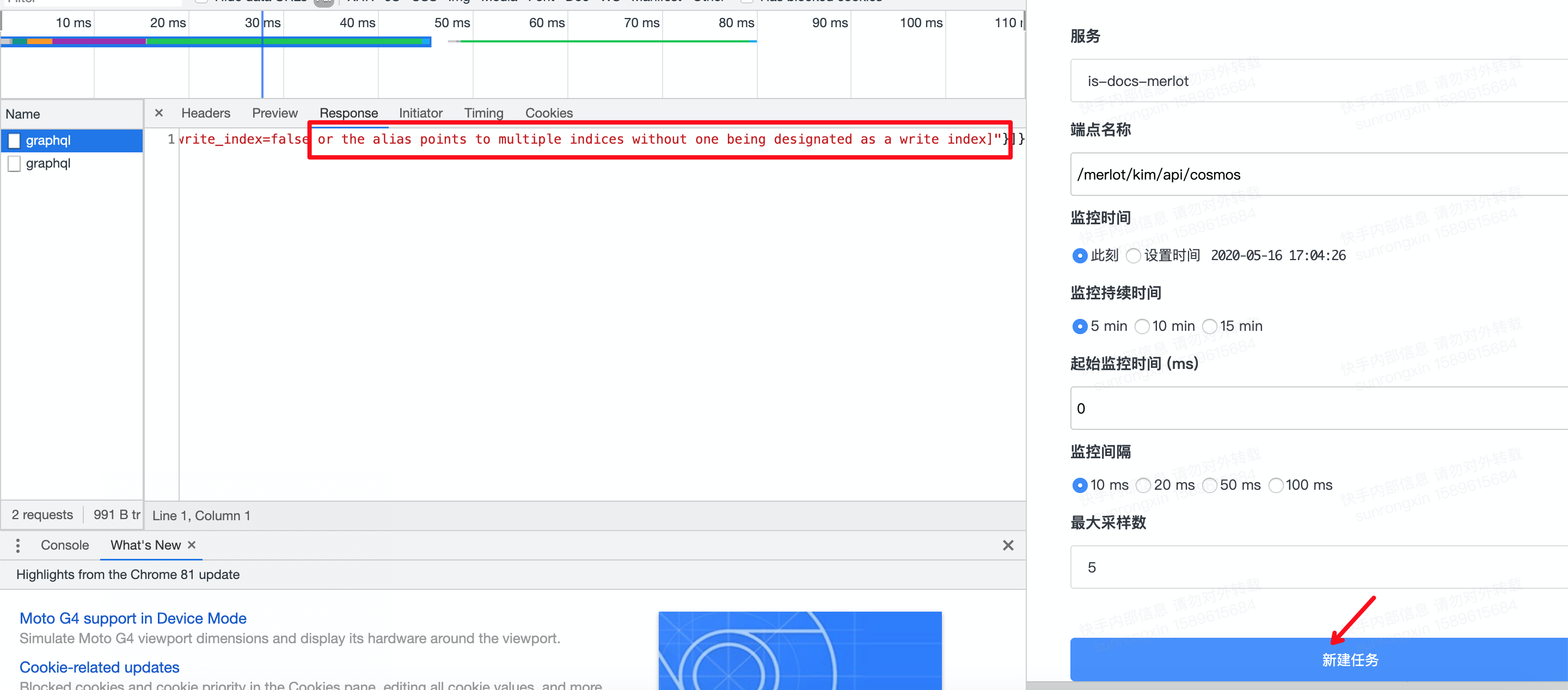This screenshot has width=1568, height=690.
Task: Open Cookie-related updates link
Action: [x=99, y=668]
